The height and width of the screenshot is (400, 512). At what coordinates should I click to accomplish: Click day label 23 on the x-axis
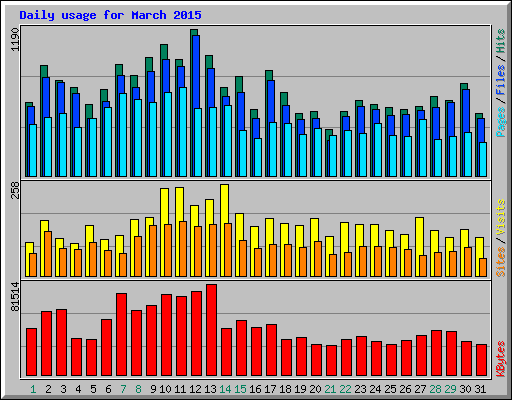click(360, 389)
